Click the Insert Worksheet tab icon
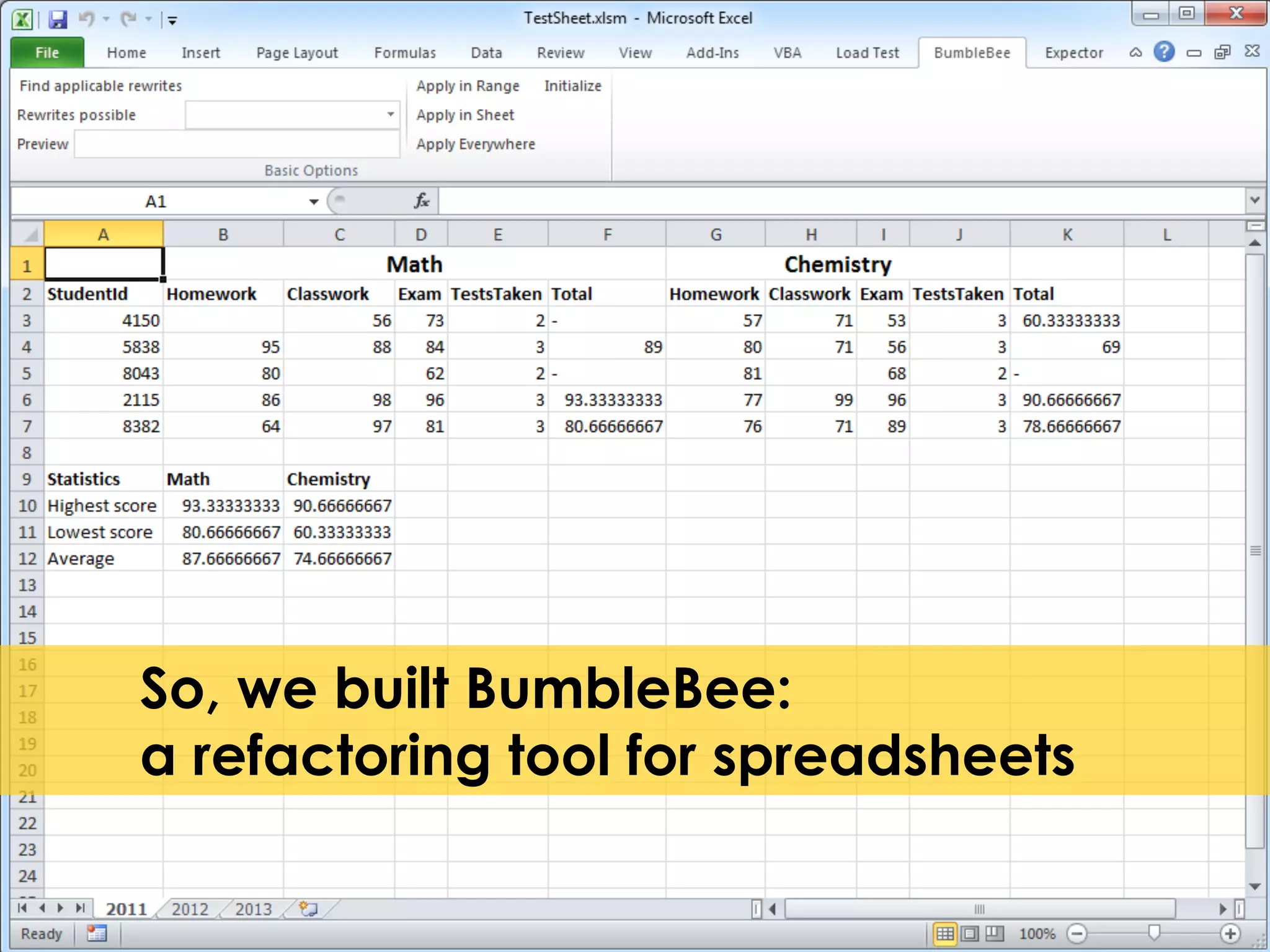This screenshot has height=952, width=1270. 308,909
